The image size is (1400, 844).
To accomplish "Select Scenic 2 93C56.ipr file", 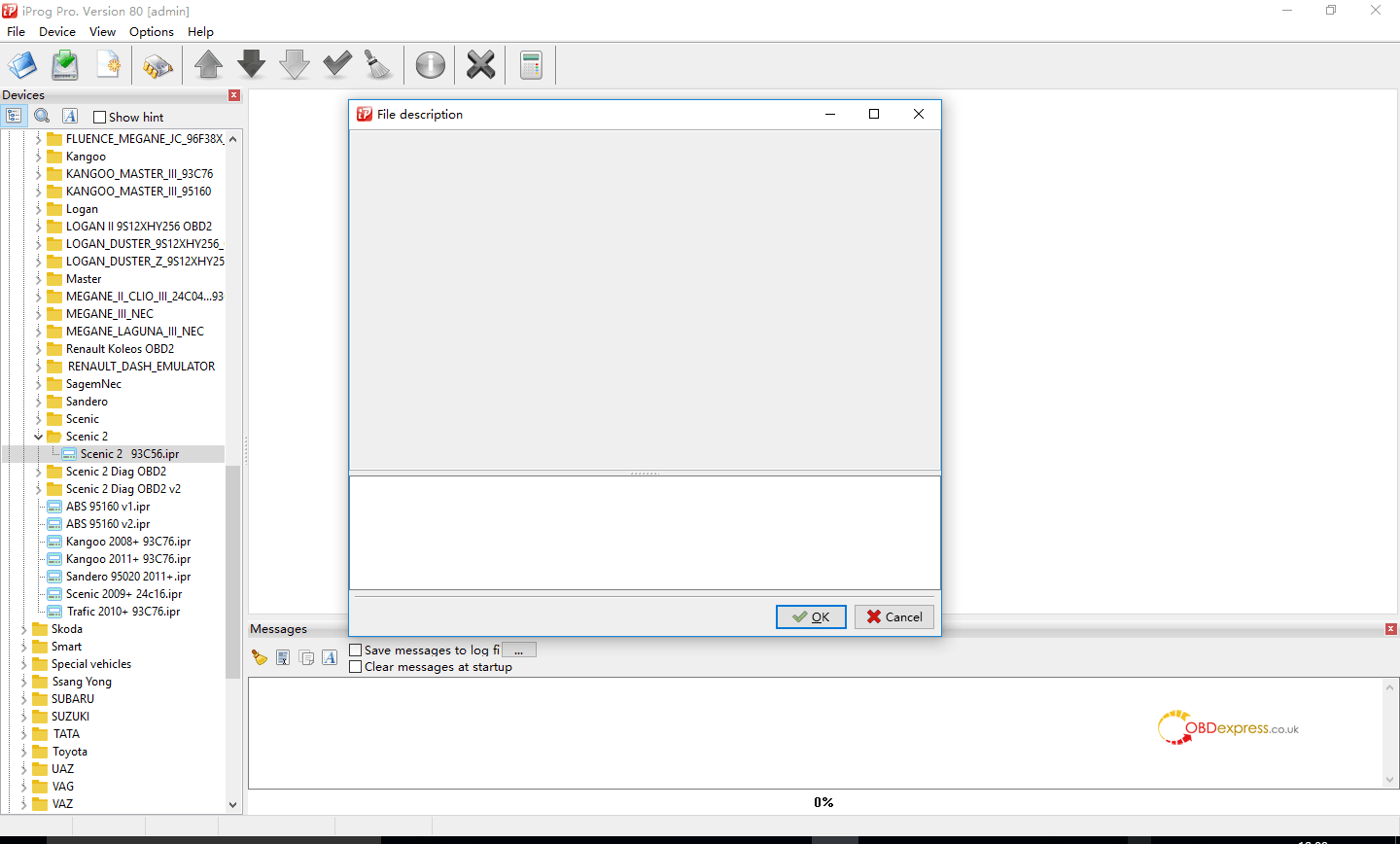I will pos(129,454).
